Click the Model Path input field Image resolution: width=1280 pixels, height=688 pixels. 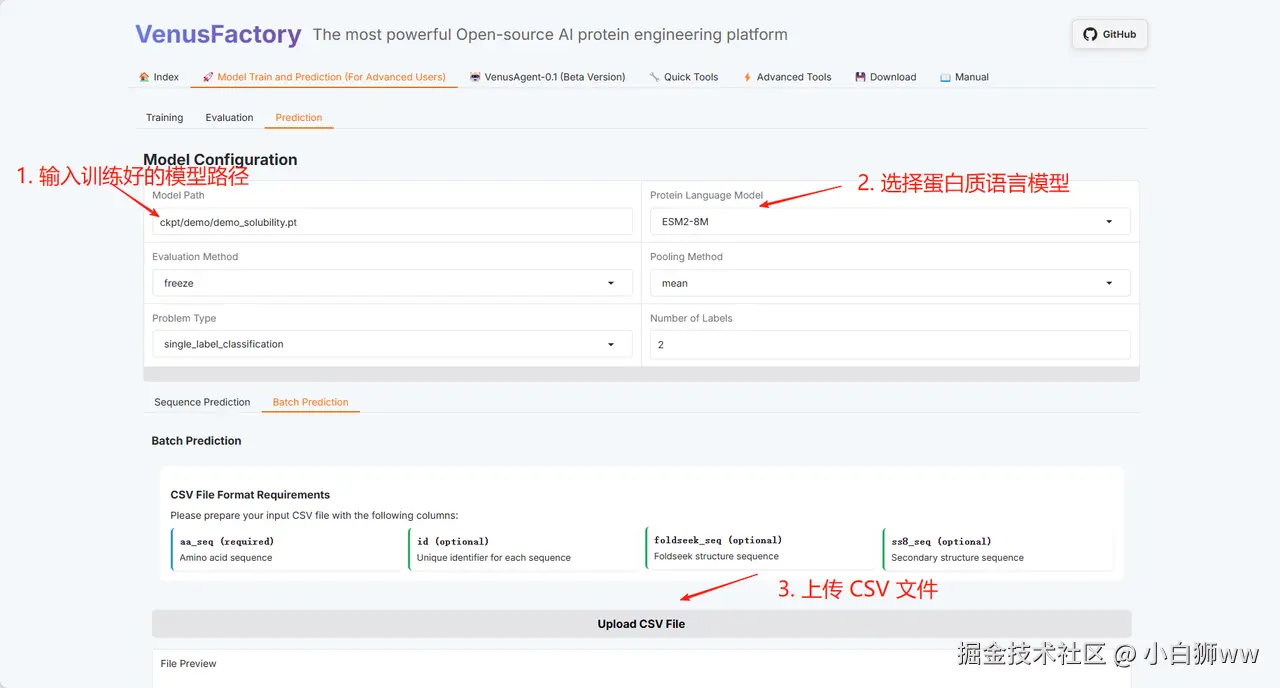coord(392,222)
